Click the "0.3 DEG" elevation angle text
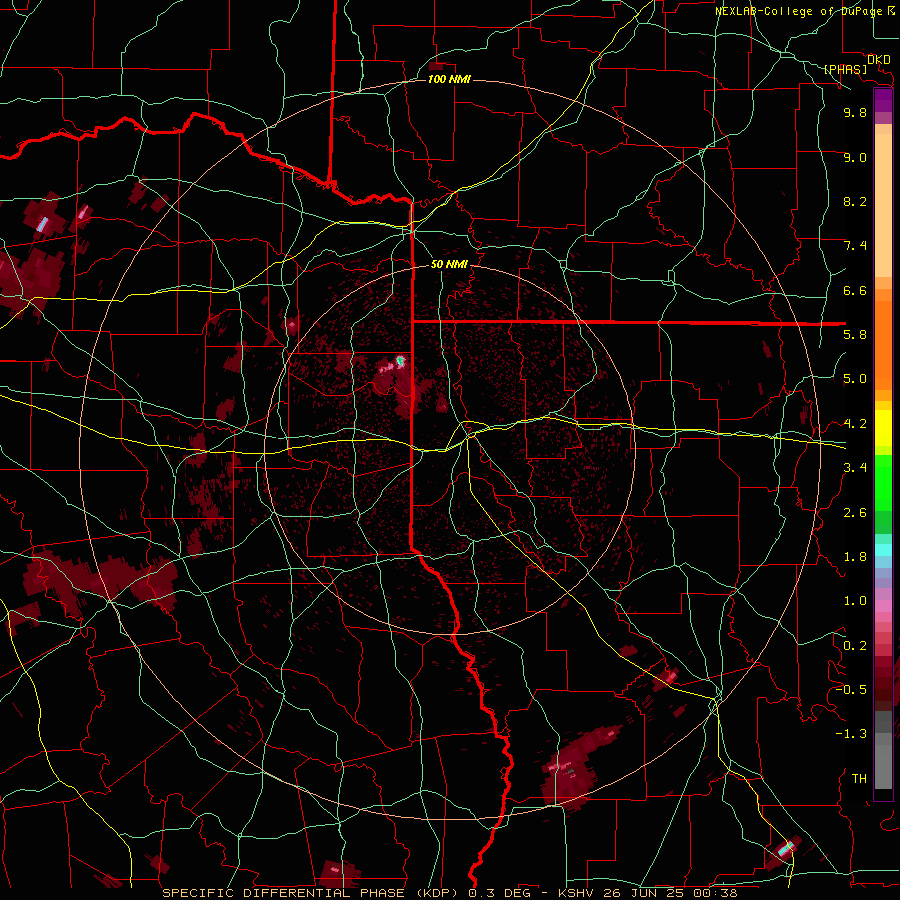Viewport: 900px width, 900px height. point(500,893)
